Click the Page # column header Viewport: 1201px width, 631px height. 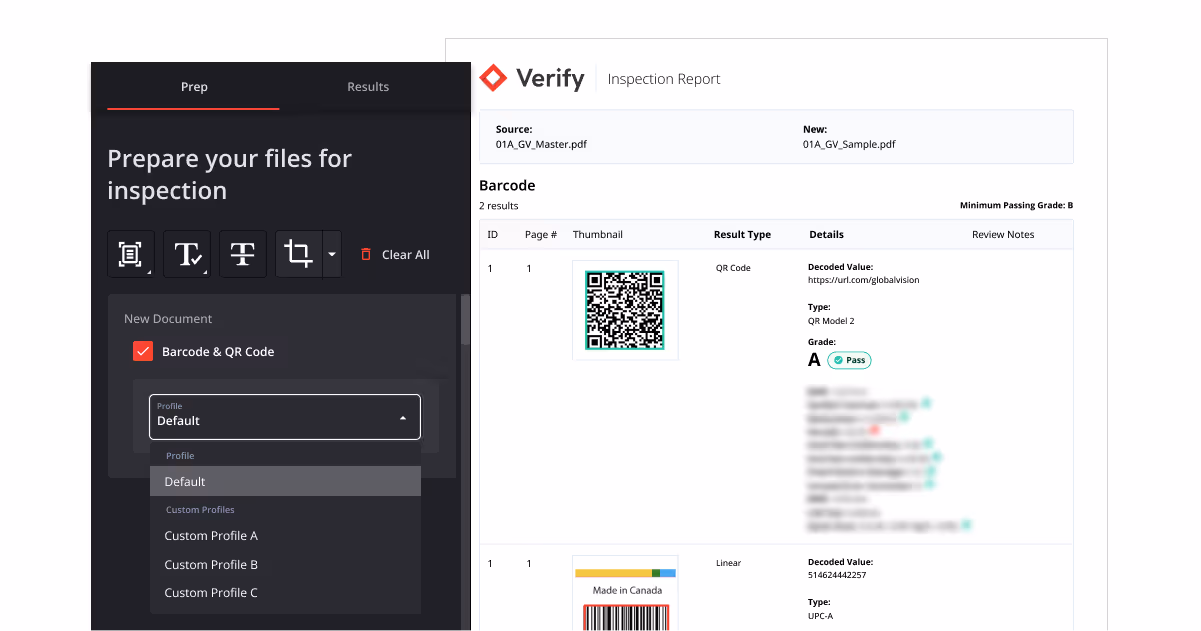541,235
